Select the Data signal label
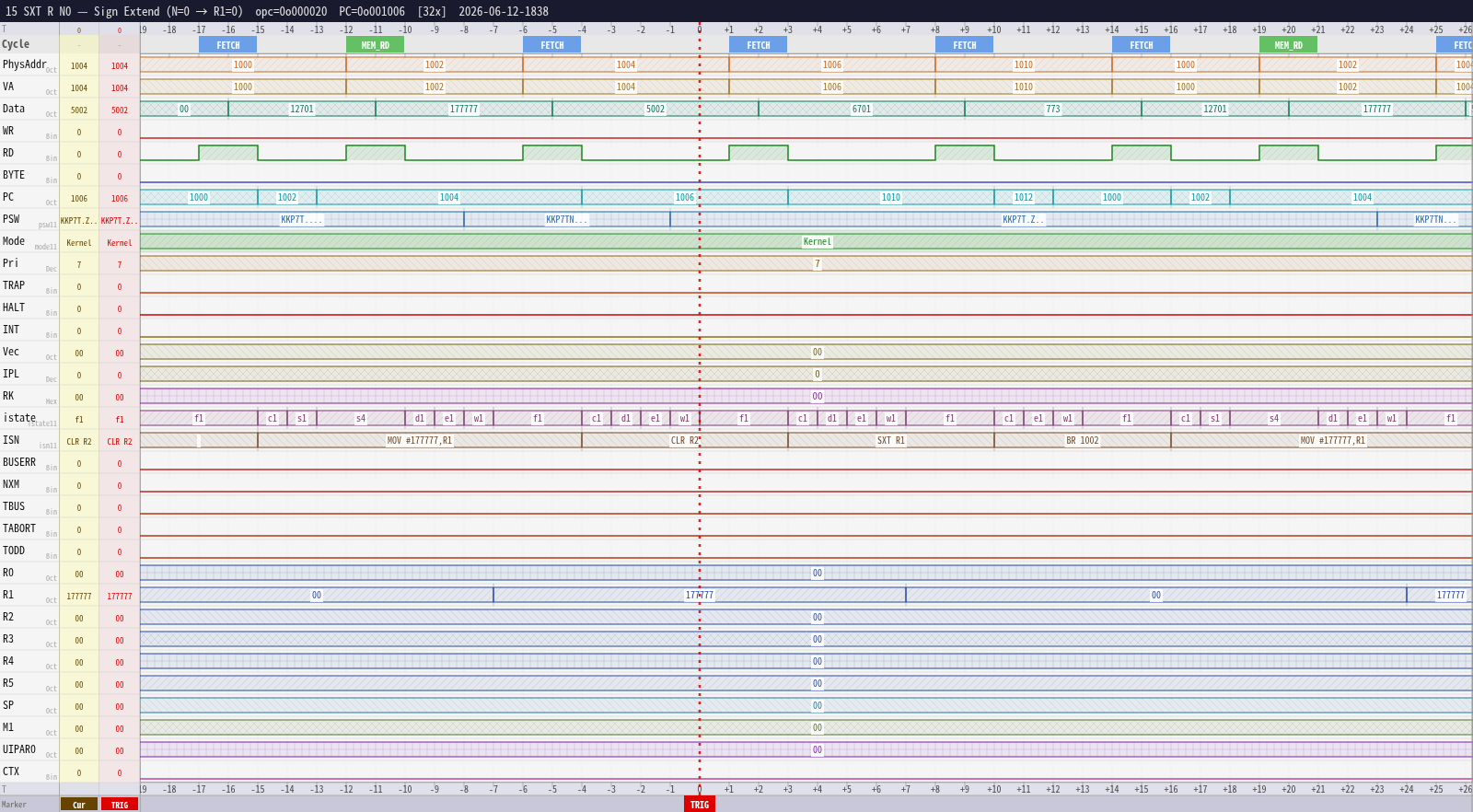Viewport: 1473px width, 812px height. pyautogui.click(x=14, y=109)
